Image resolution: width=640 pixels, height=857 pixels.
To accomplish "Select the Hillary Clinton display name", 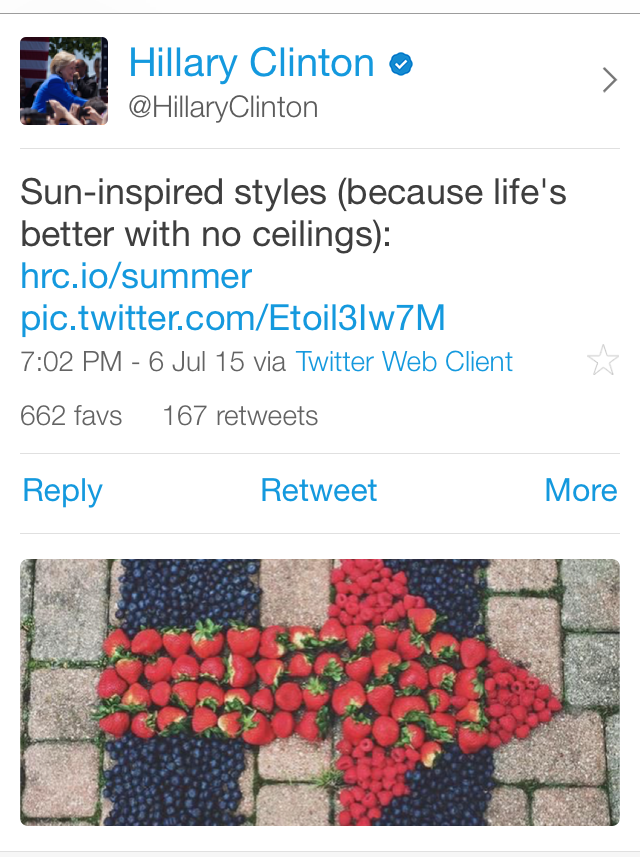I will point(251,64).
